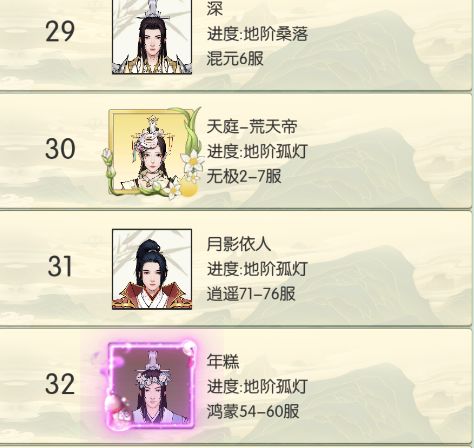Open avatar of rank 29 player

[x=152, y=37]
